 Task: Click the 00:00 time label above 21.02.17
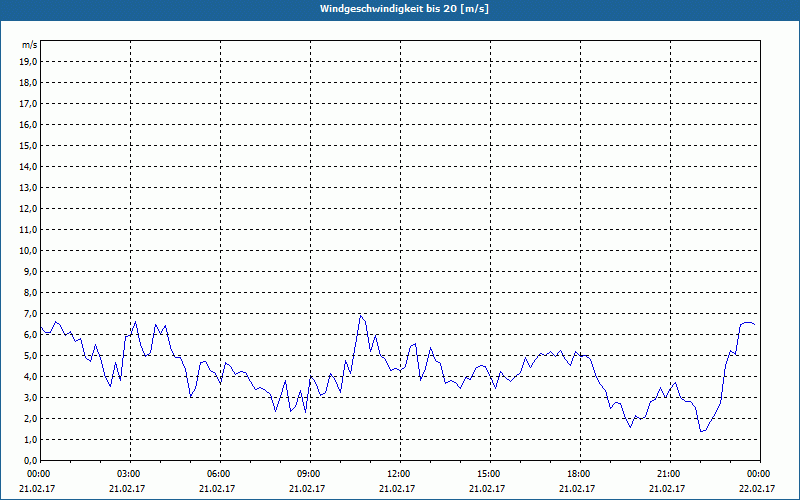39,474
